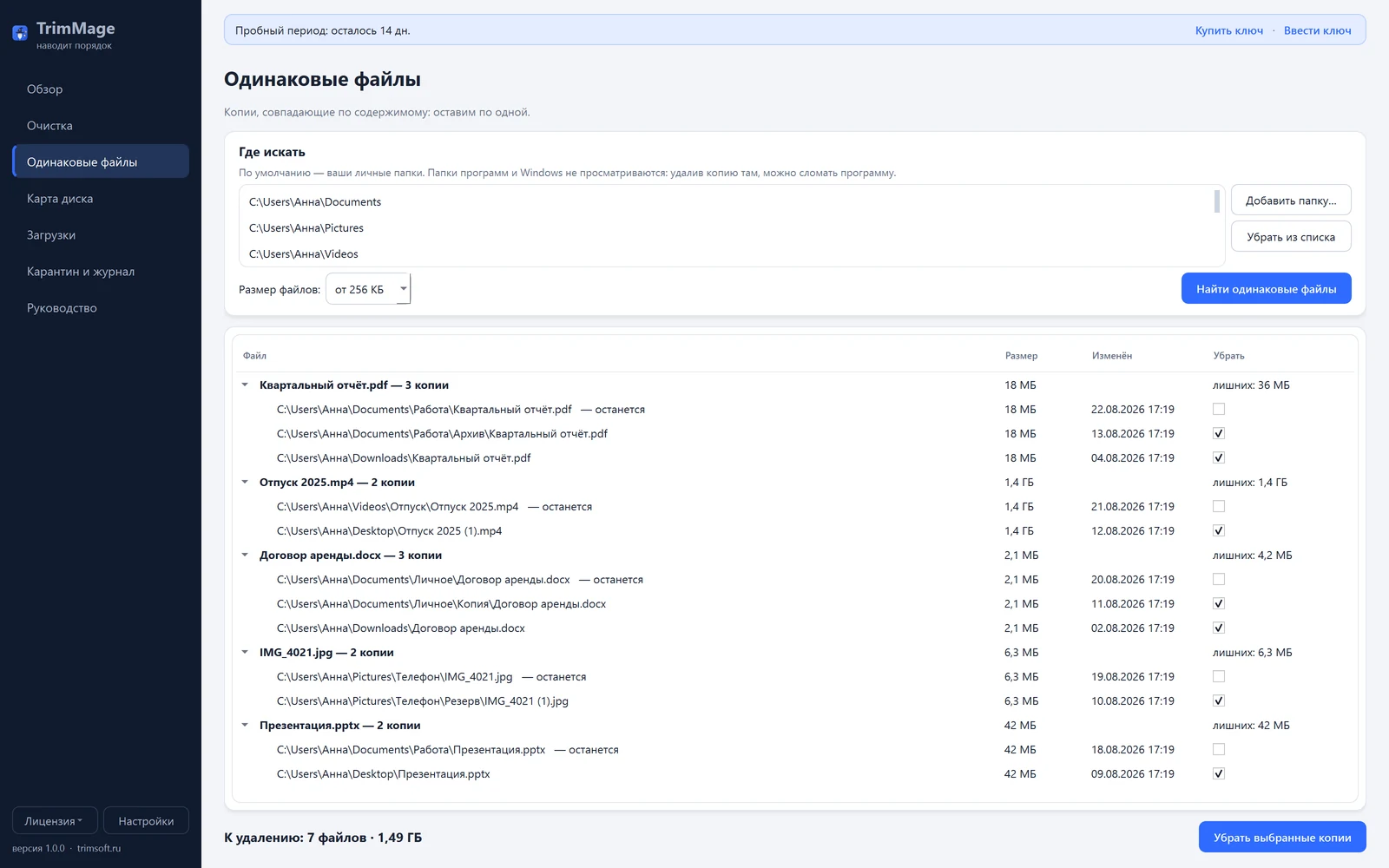Click the К удалению: 7 файлов summary

(x=323, y=838)
